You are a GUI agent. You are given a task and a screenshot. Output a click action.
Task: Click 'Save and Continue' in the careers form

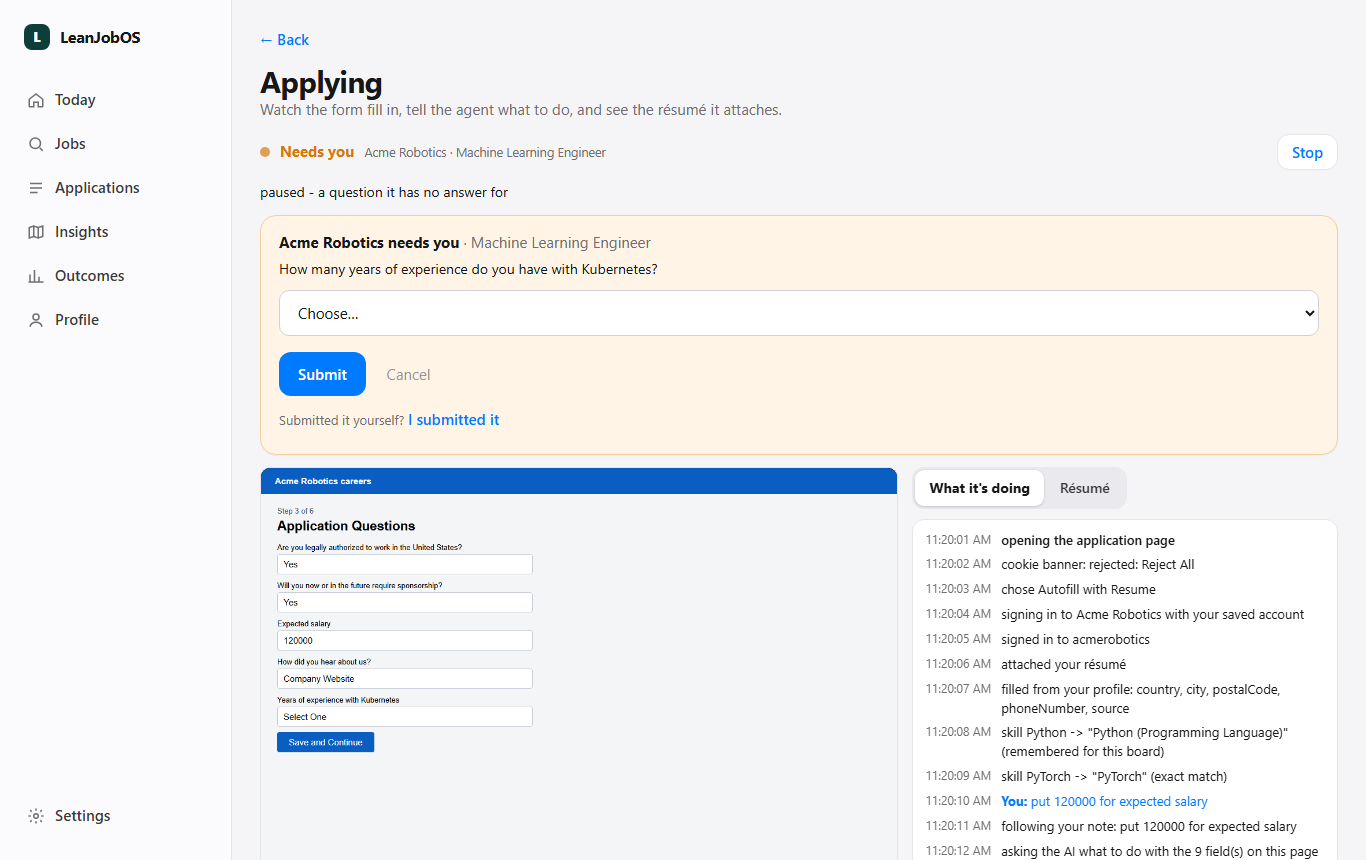coord(325,742)
